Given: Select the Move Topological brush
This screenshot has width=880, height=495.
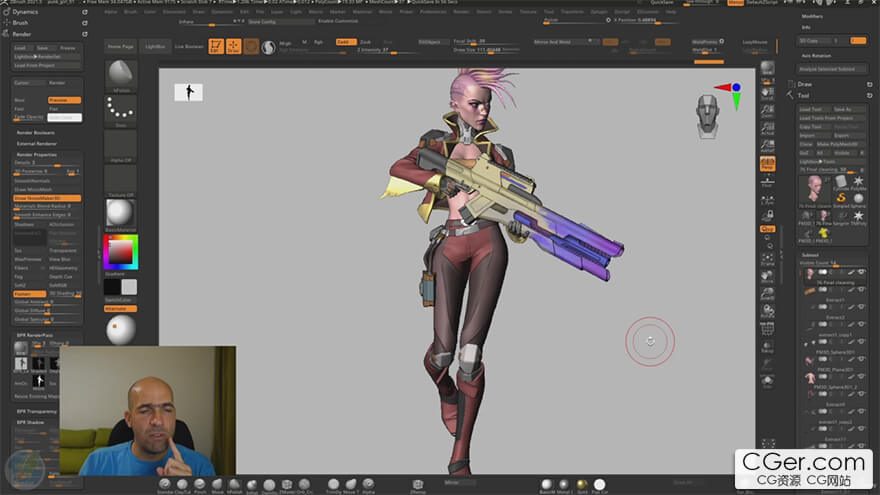Looking at the screenshot, I should 351,485.
